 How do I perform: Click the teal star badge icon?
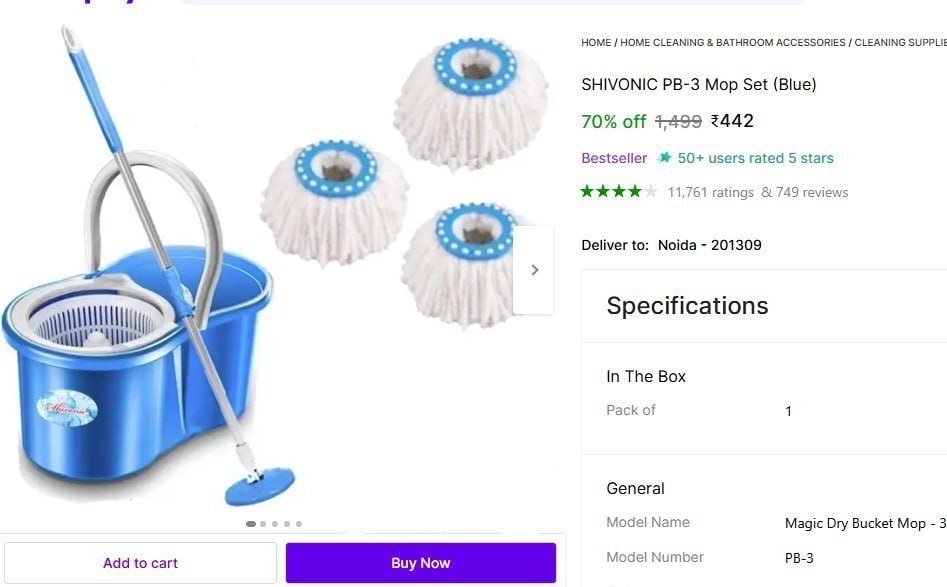click(x=665, y=158)
